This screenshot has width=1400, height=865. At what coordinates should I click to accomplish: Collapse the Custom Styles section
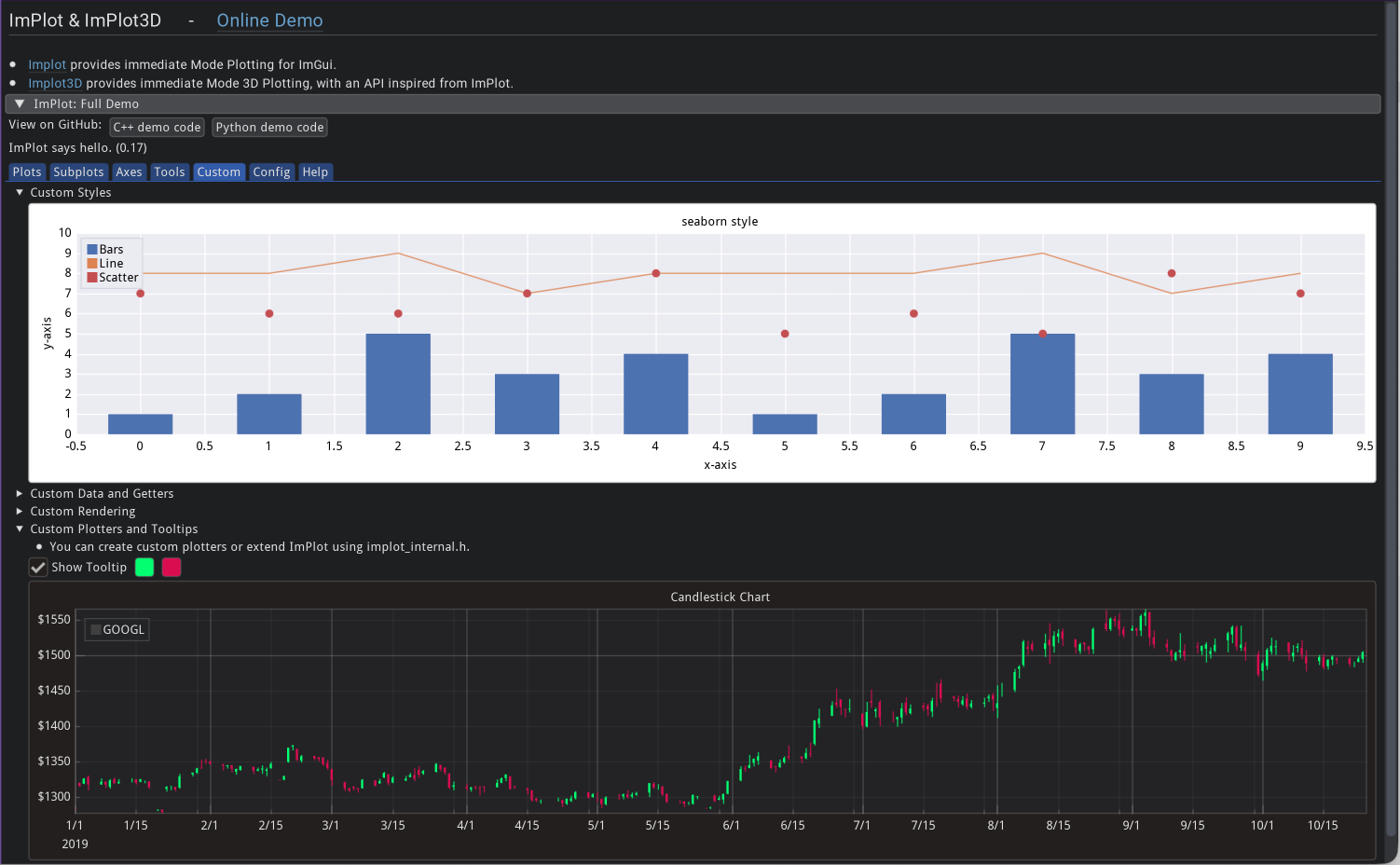[x=20, y=193]
